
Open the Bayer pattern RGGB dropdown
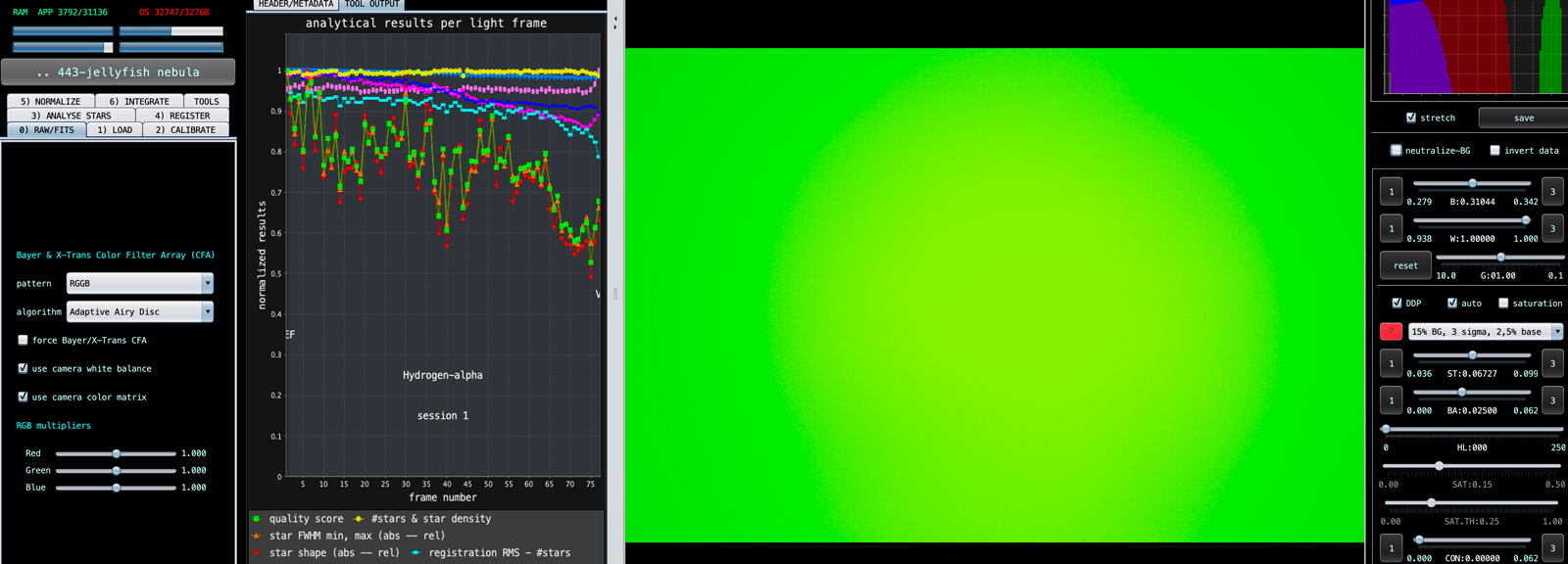point(140,283)
